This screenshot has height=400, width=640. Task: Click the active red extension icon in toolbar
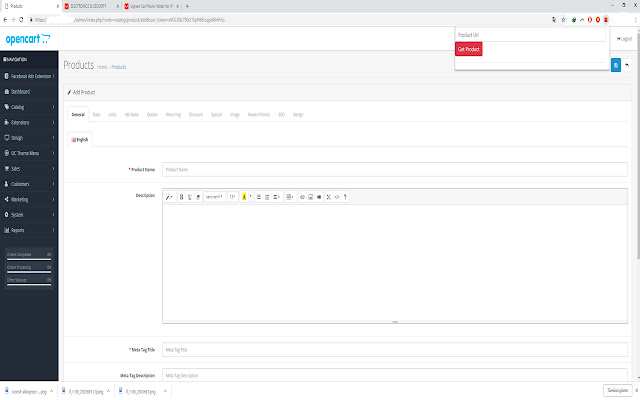(x=606, y=20)
